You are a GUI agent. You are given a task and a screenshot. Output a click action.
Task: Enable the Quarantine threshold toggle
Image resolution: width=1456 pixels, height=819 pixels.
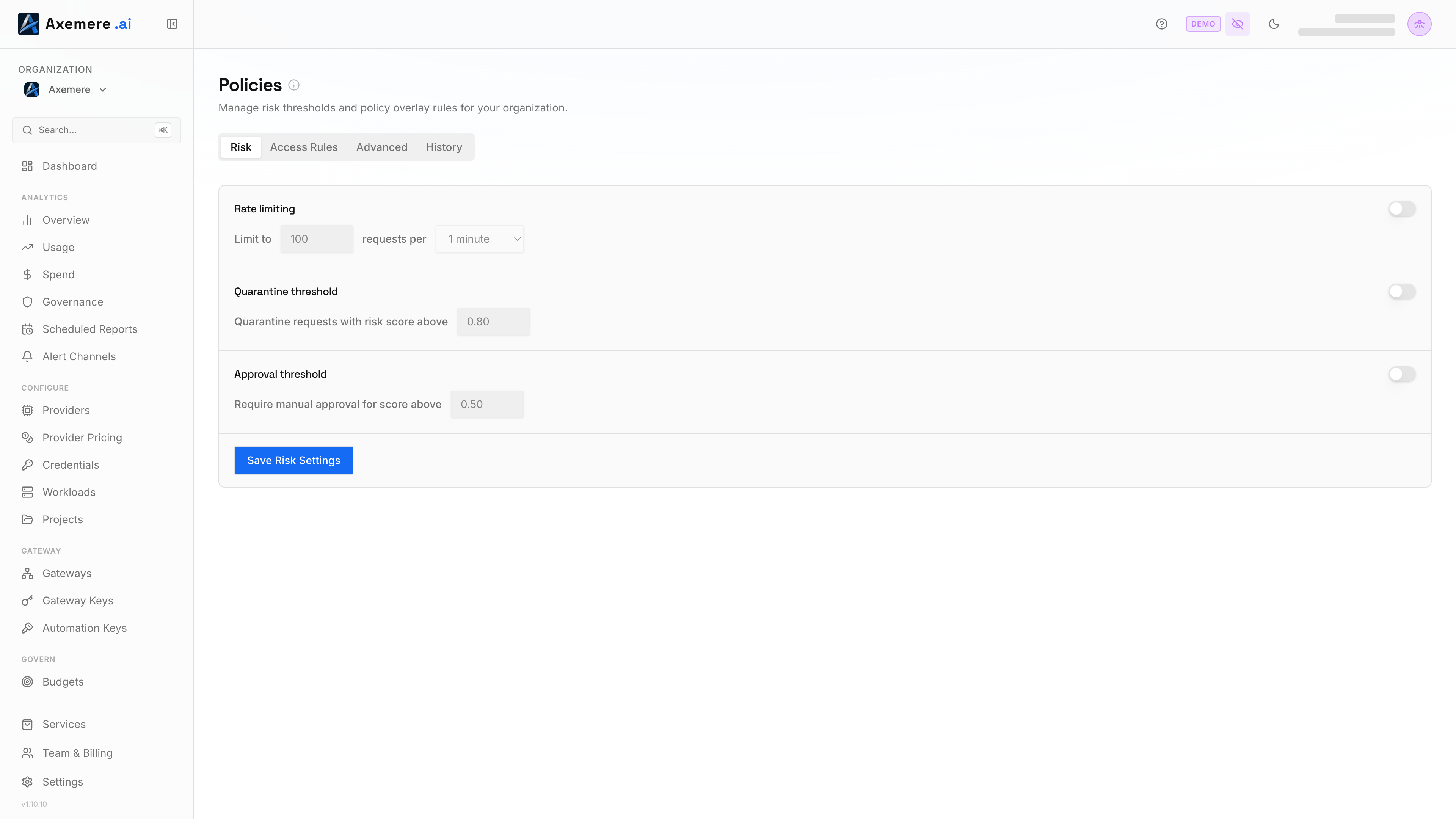(x=1402, y=291)
